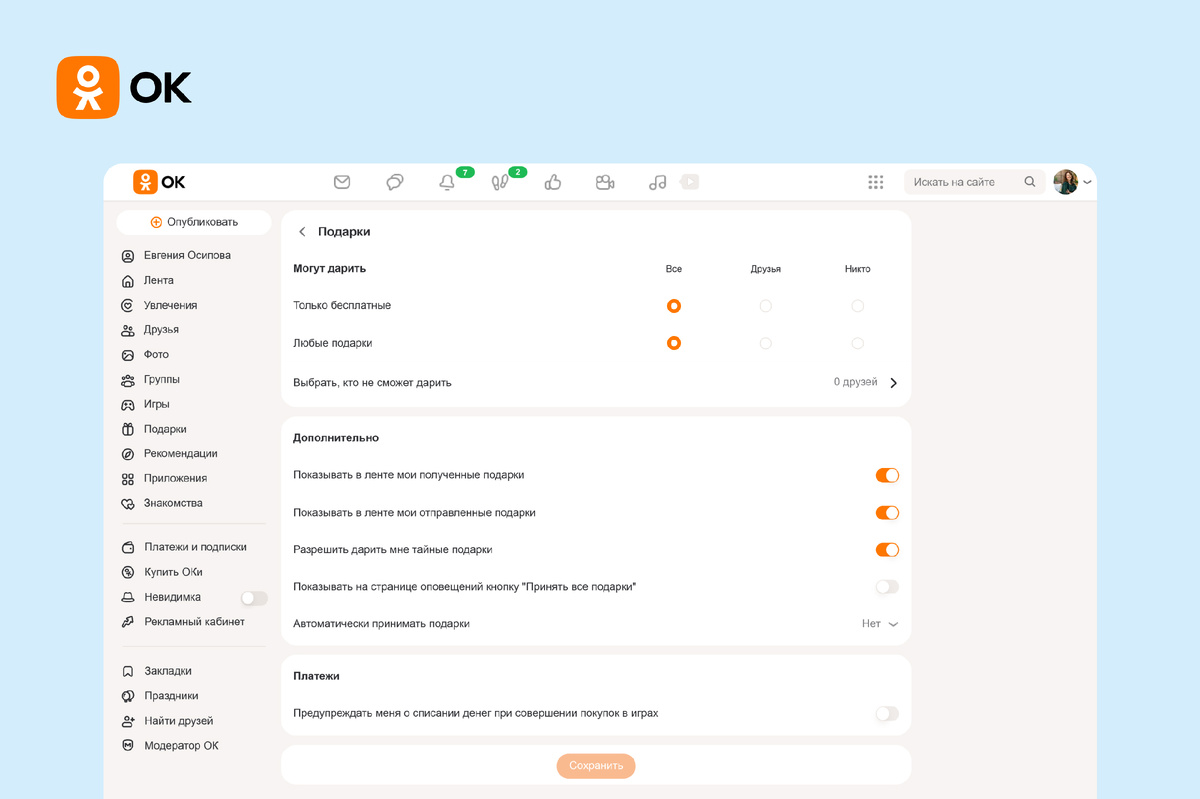The width and height of the screenshot is (1200, 799).
Task: Open the auto-accept gifts Нет dropdown
Action: tap(880, 624)
